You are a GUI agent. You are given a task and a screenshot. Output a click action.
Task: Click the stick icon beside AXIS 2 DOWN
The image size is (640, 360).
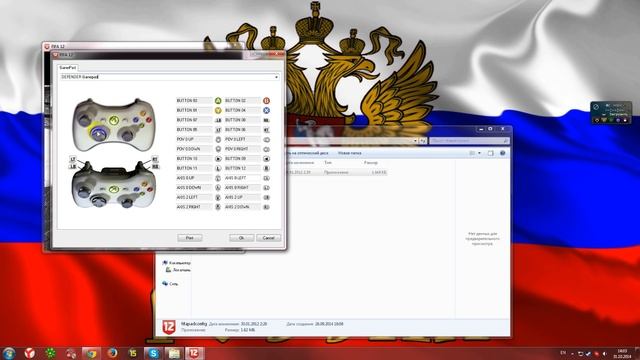(266, 207)
